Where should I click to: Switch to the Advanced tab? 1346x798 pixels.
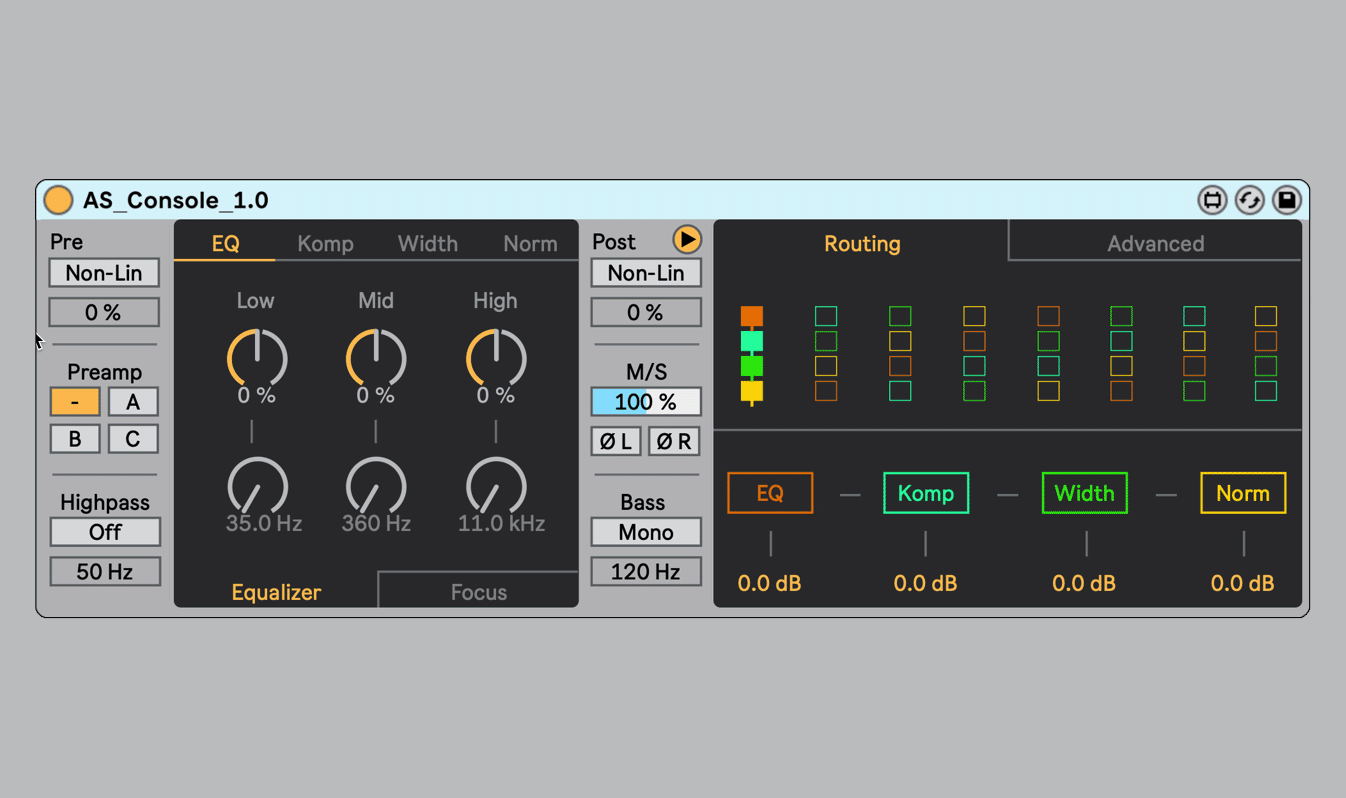click(x=1155, y=244)
